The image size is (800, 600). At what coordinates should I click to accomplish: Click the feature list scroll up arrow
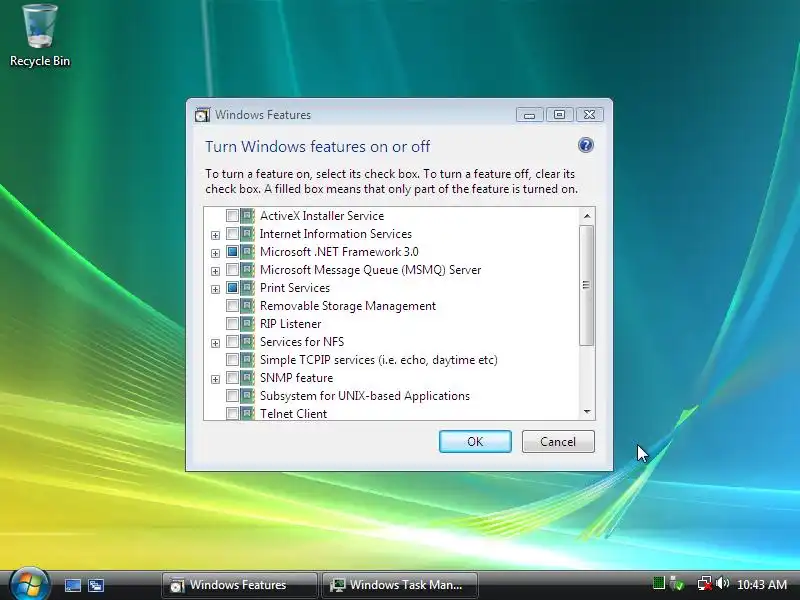pos(587,216)
